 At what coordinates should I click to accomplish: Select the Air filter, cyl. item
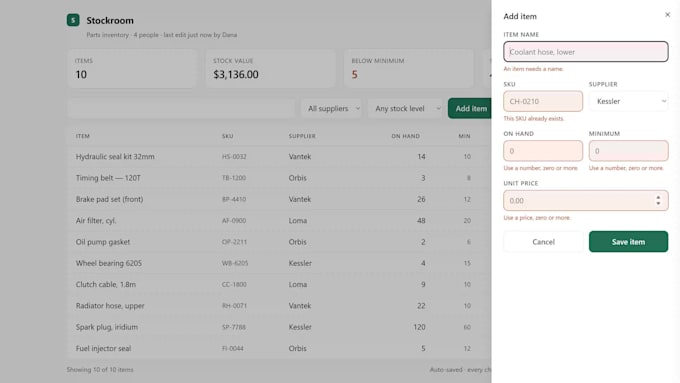click(96, 220)
